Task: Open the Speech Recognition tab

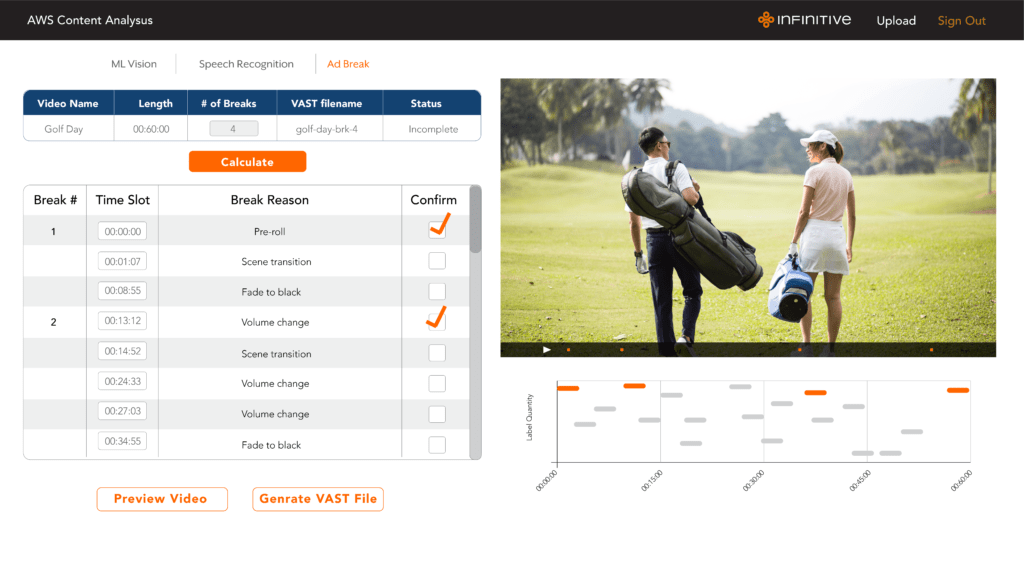Action: 246,64
